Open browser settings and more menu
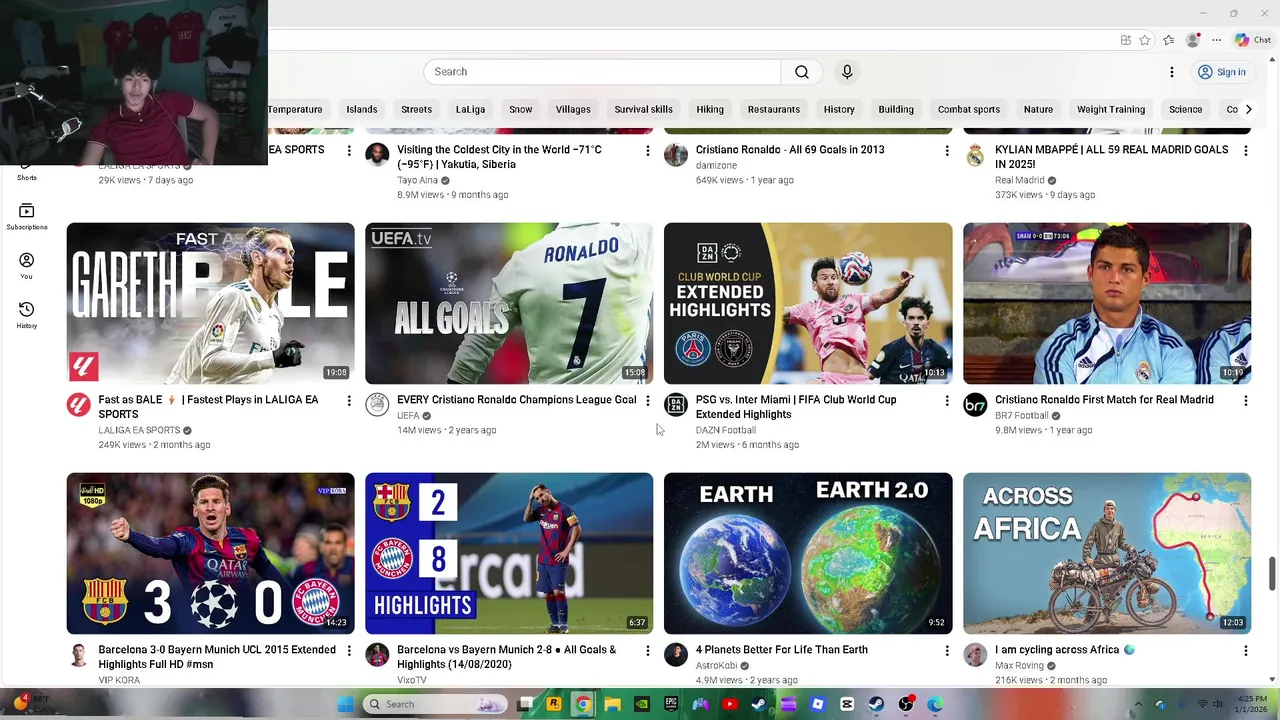The height and width of the screenshot is (720, 1280). click(x=1216, y=40)
